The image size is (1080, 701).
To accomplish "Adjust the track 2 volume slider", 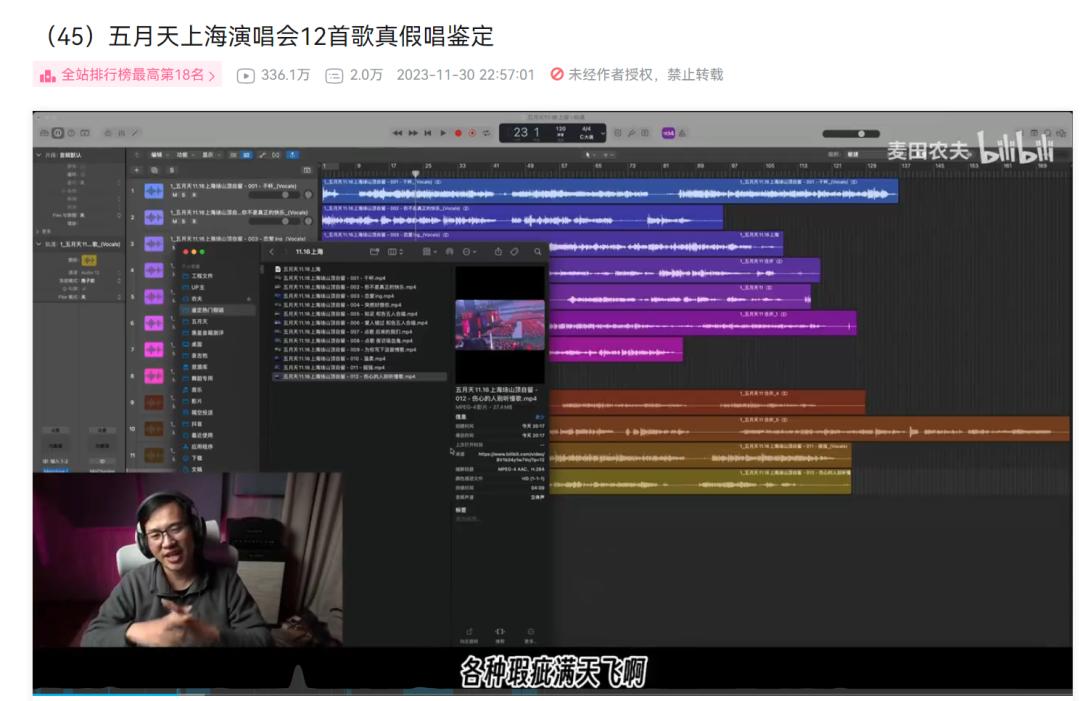I will tap(275, 221).
